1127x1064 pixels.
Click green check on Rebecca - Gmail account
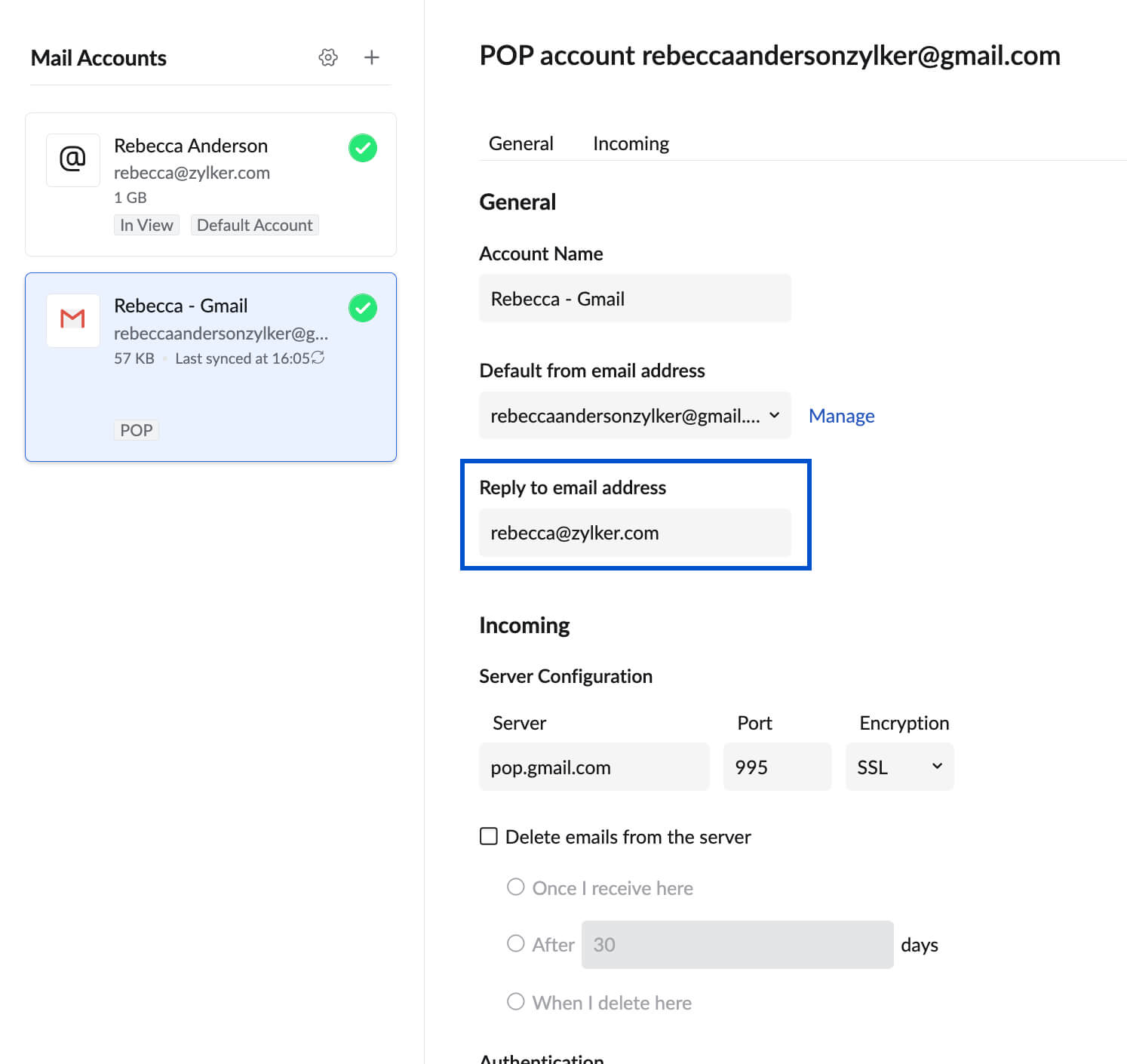tap(363, 308)
